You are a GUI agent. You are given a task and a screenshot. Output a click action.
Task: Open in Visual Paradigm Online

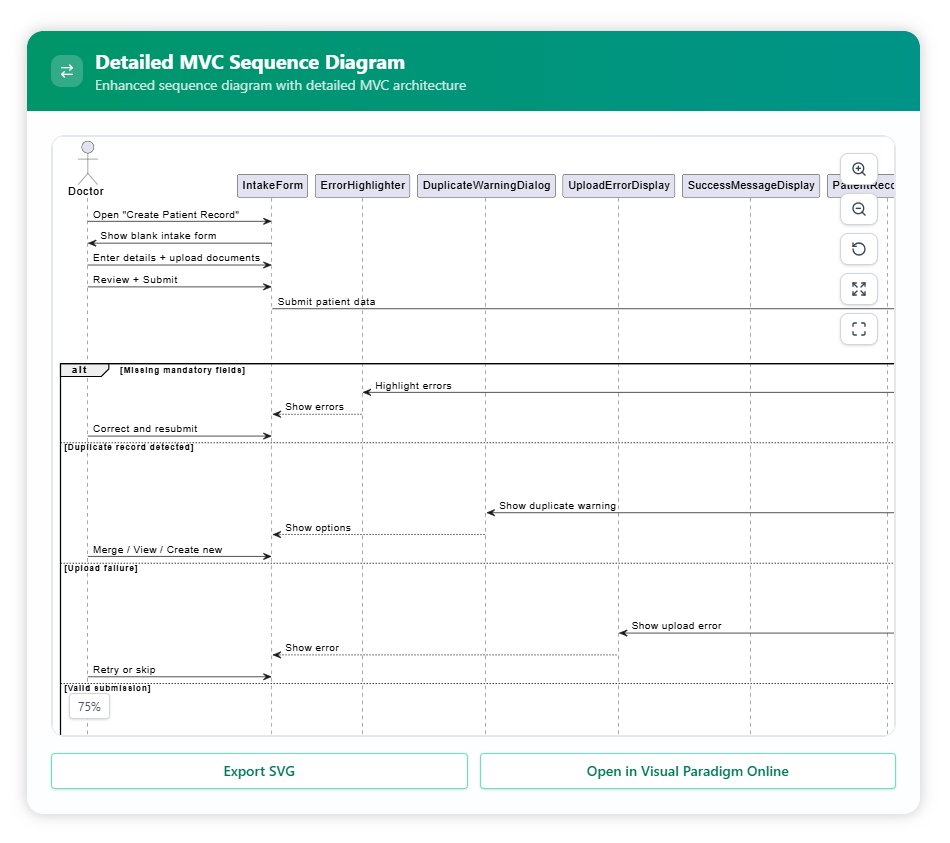coord(687,771)
